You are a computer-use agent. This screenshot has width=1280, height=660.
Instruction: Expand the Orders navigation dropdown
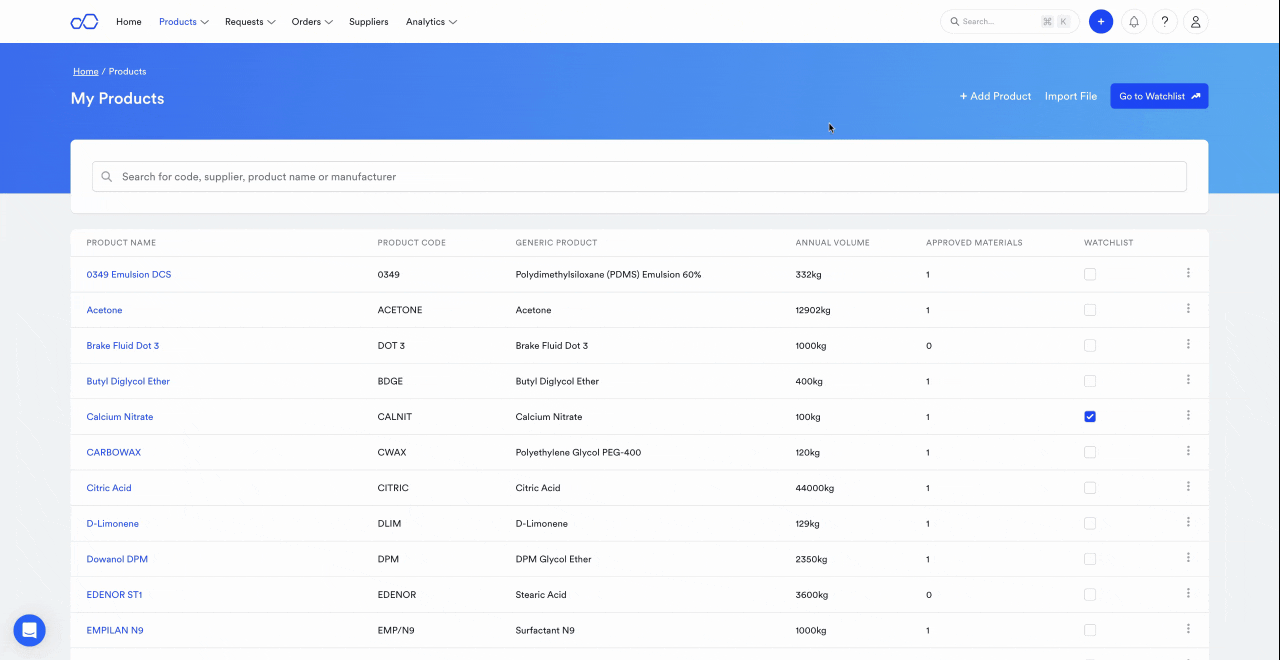point(311,21)
